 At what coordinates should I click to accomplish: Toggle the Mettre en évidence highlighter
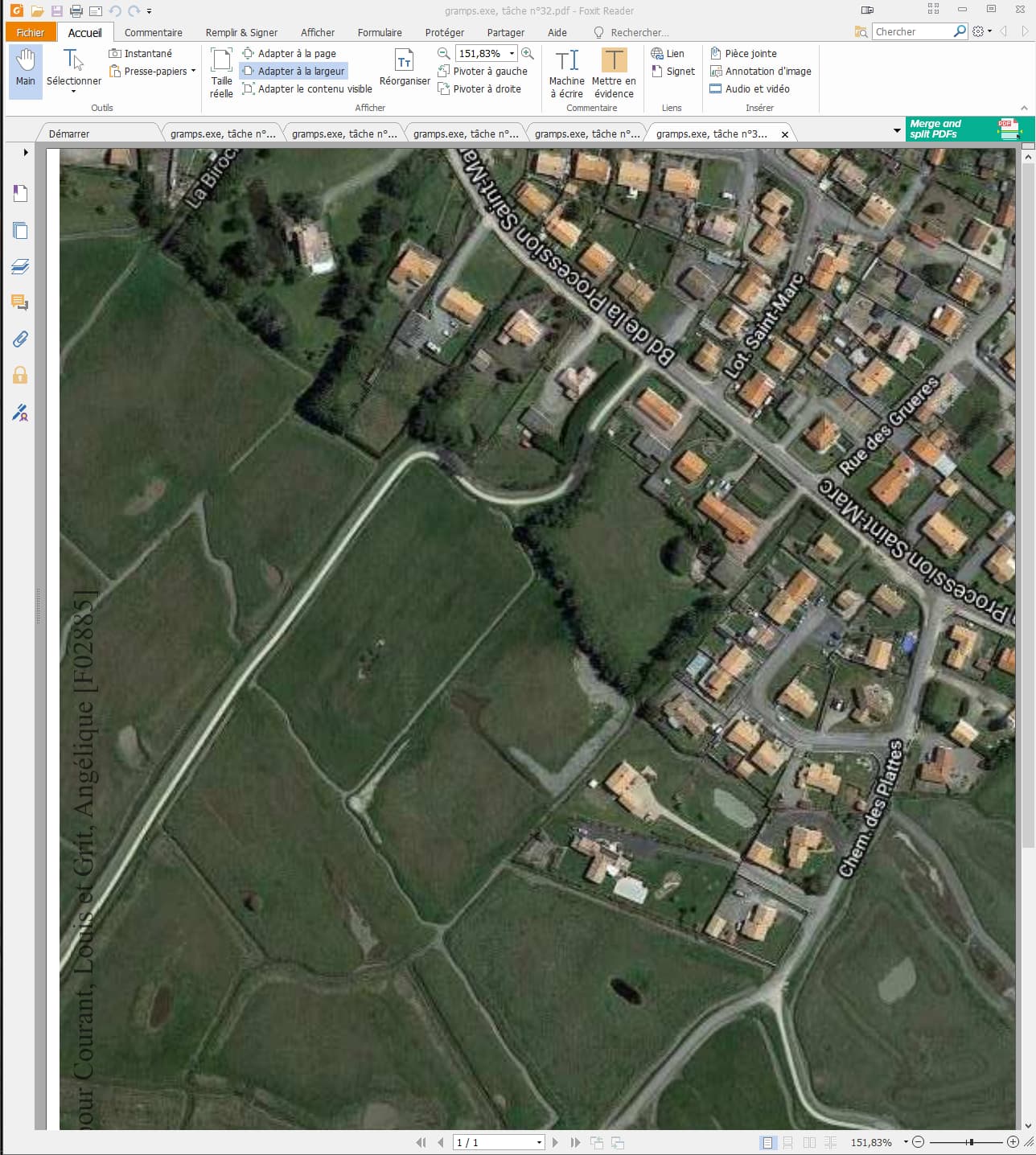click(x=614, y=73)
